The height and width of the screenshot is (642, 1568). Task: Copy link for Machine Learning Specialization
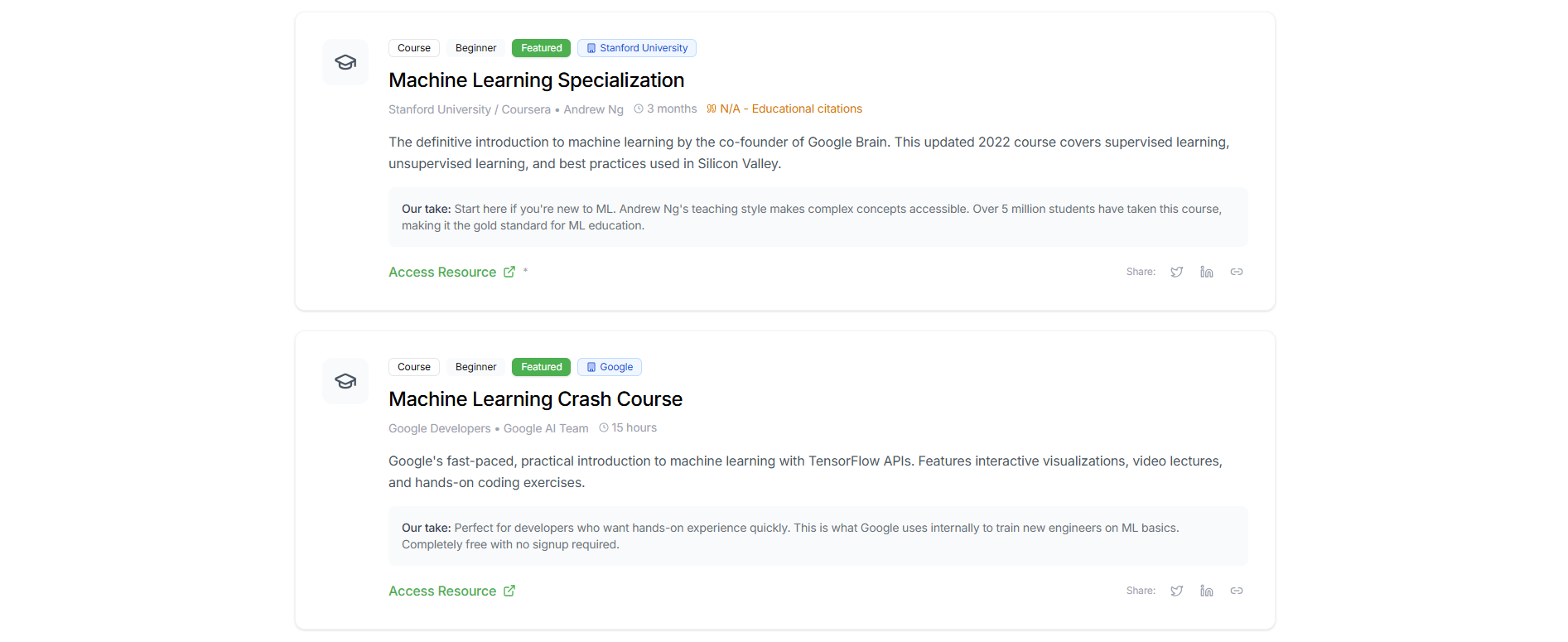click(x=1236, y=272)
